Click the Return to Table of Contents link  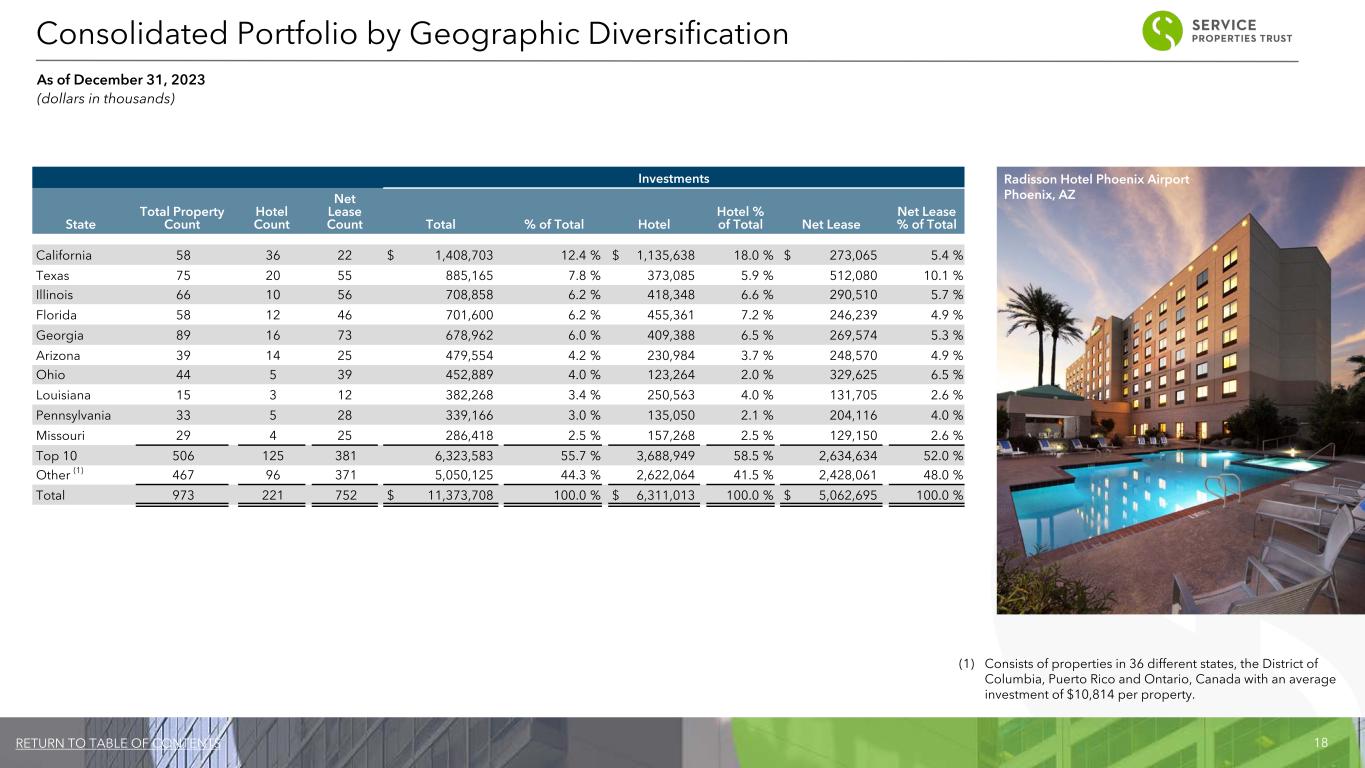[118, 743]
